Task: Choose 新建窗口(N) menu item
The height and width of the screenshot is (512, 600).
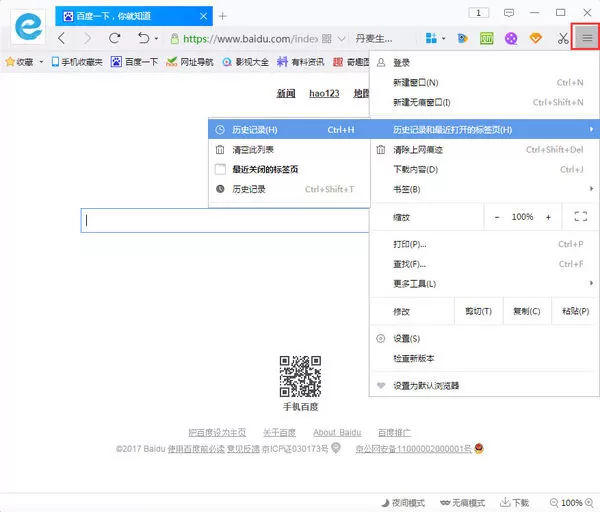Action: coord(484,82)
